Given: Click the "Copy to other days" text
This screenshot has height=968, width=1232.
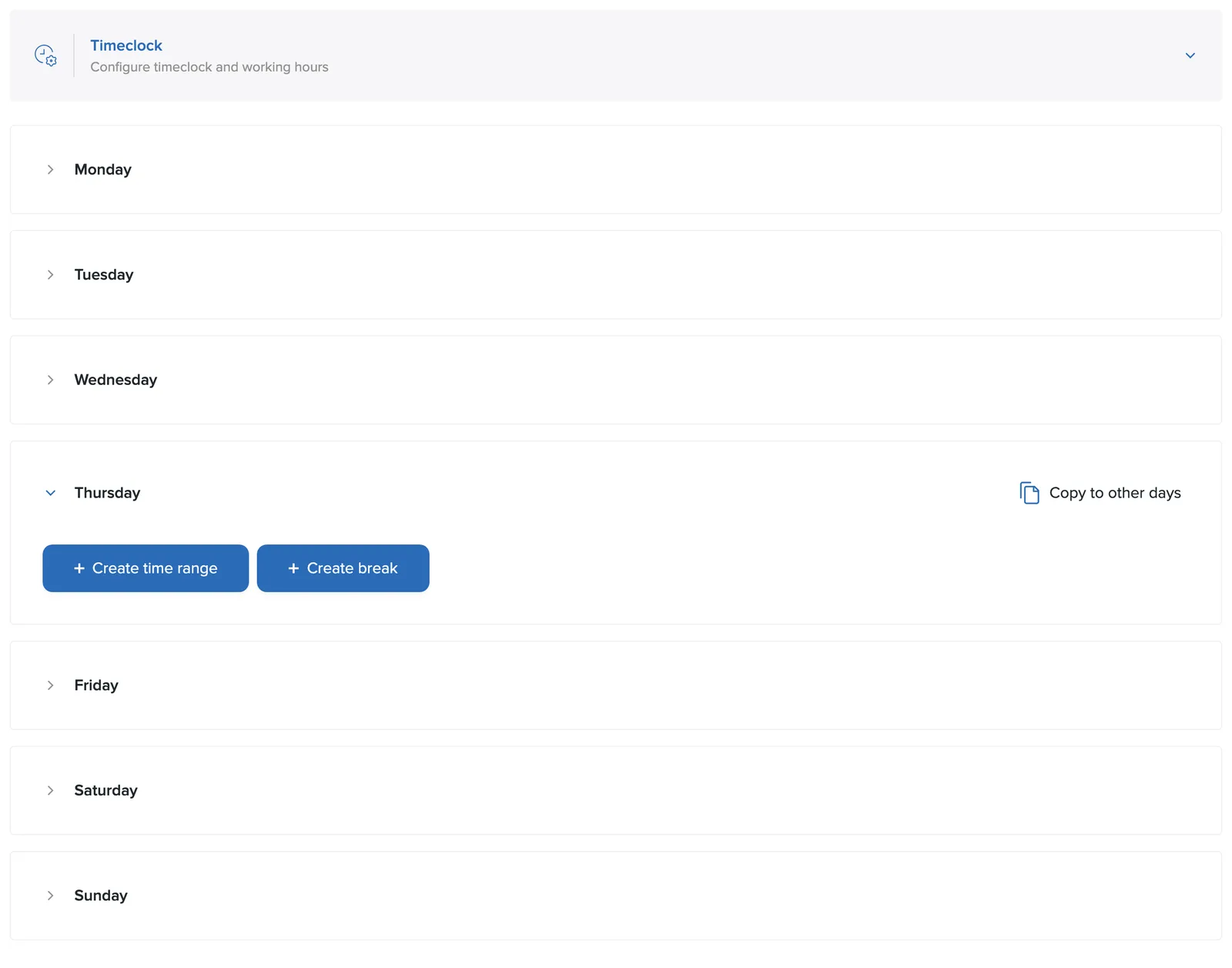Looking at the screenshot, I should tap(1115, 493).
